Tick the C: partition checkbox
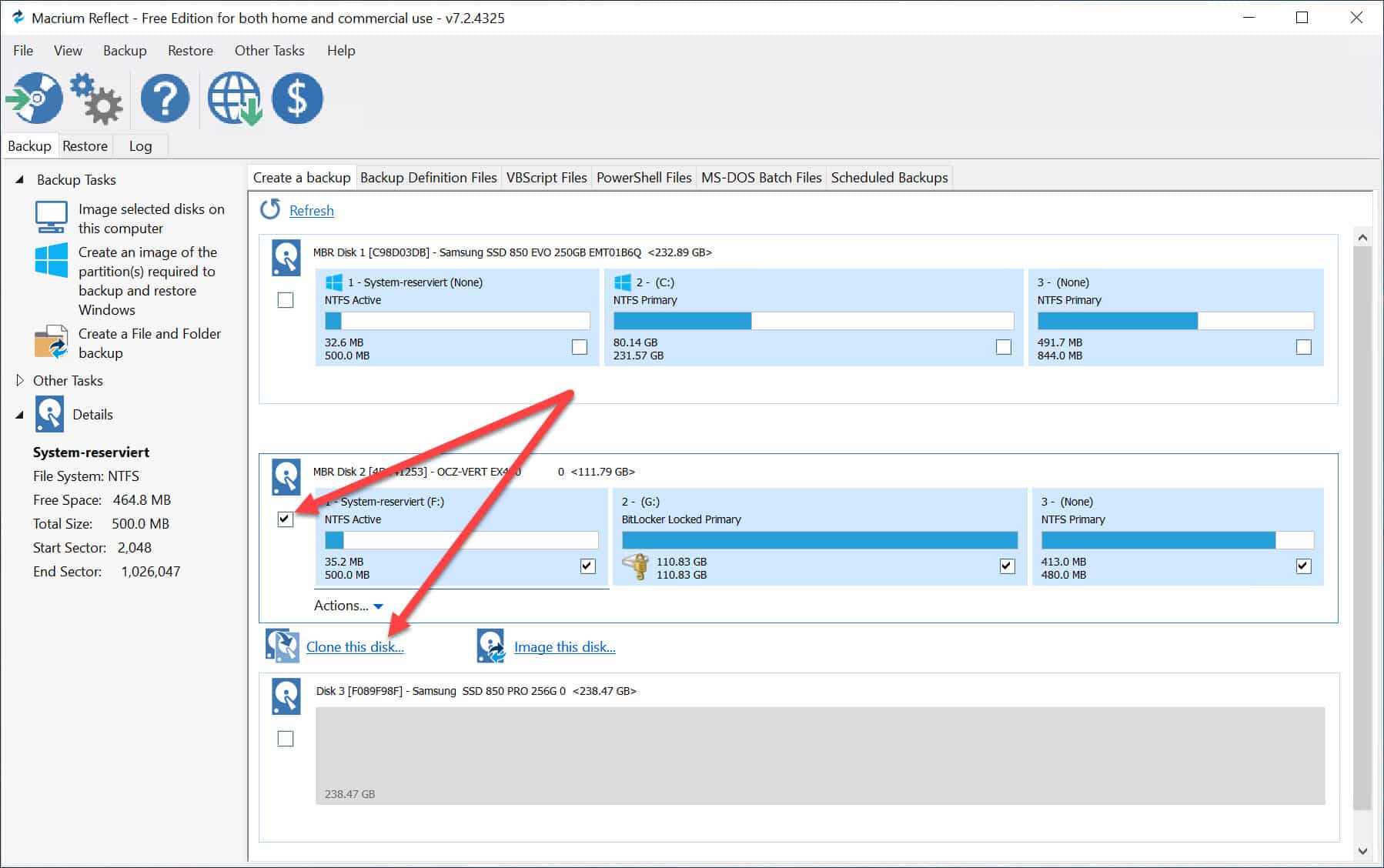Screen dimensions: 1384x868 coord(1004,347)
